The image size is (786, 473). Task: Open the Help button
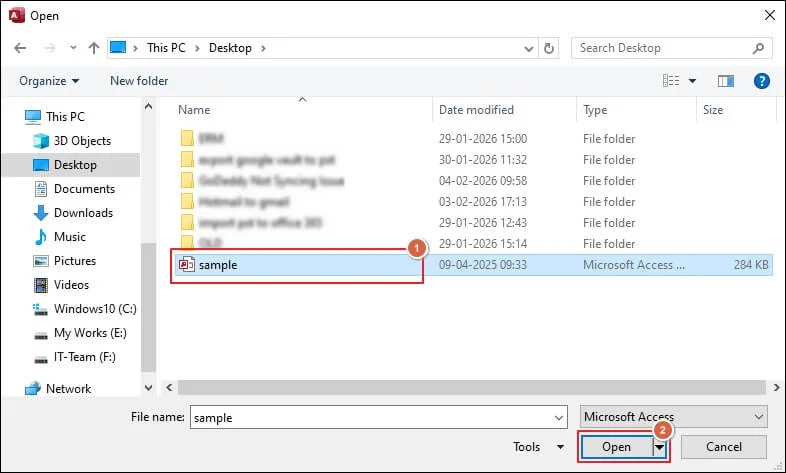tap(761, 81)
